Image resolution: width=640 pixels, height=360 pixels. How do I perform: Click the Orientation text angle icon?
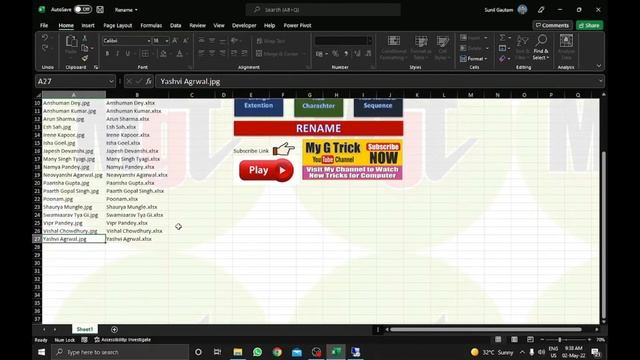[234, 40]
